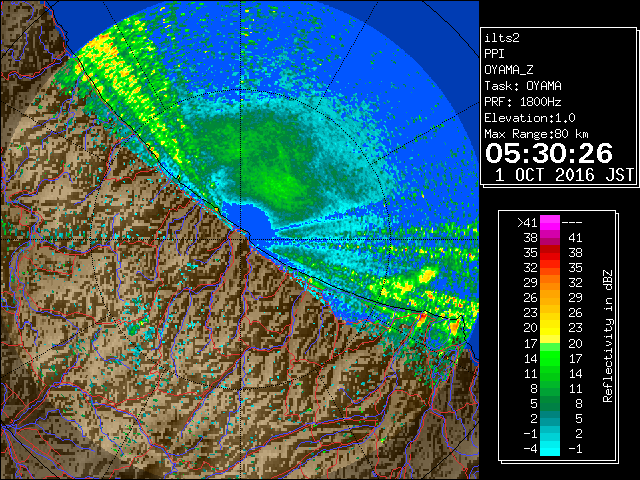
Task: Click the 'PPI' scan type label
Action: (x=494, y=54)
